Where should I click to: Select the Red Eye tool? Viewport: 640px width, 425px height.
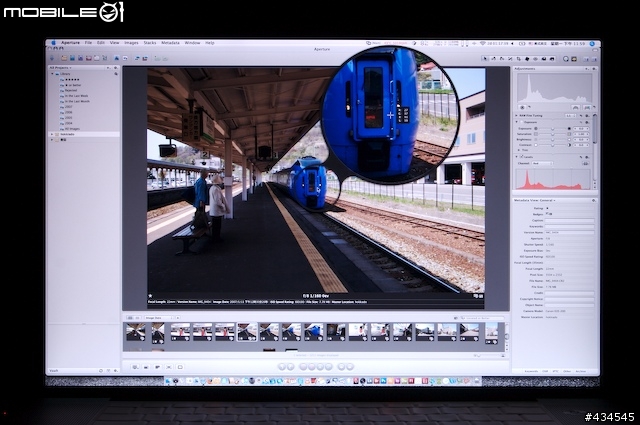(535, 59)
